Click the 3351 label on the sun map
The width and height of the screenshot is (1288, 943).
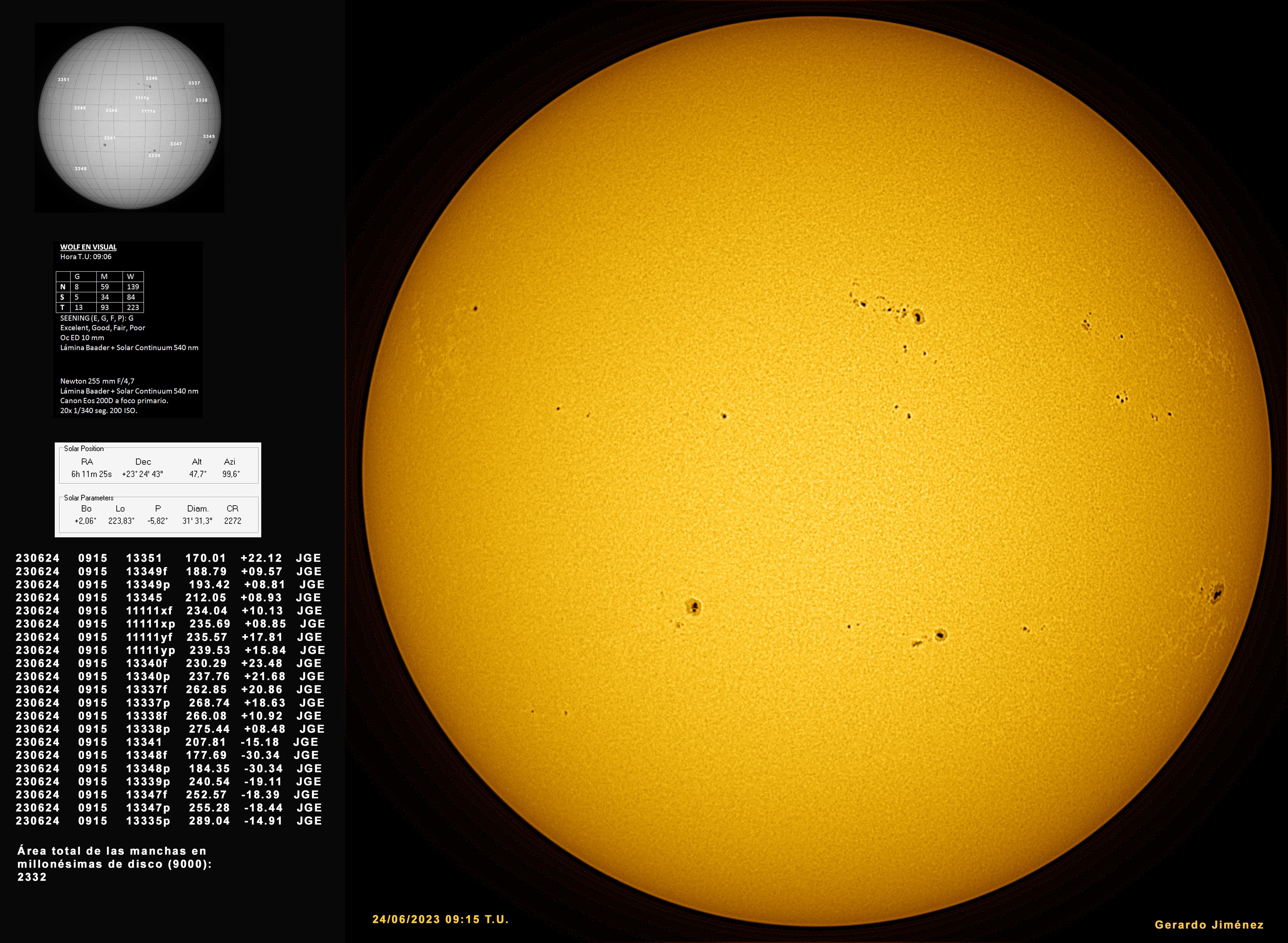(63, 80)
